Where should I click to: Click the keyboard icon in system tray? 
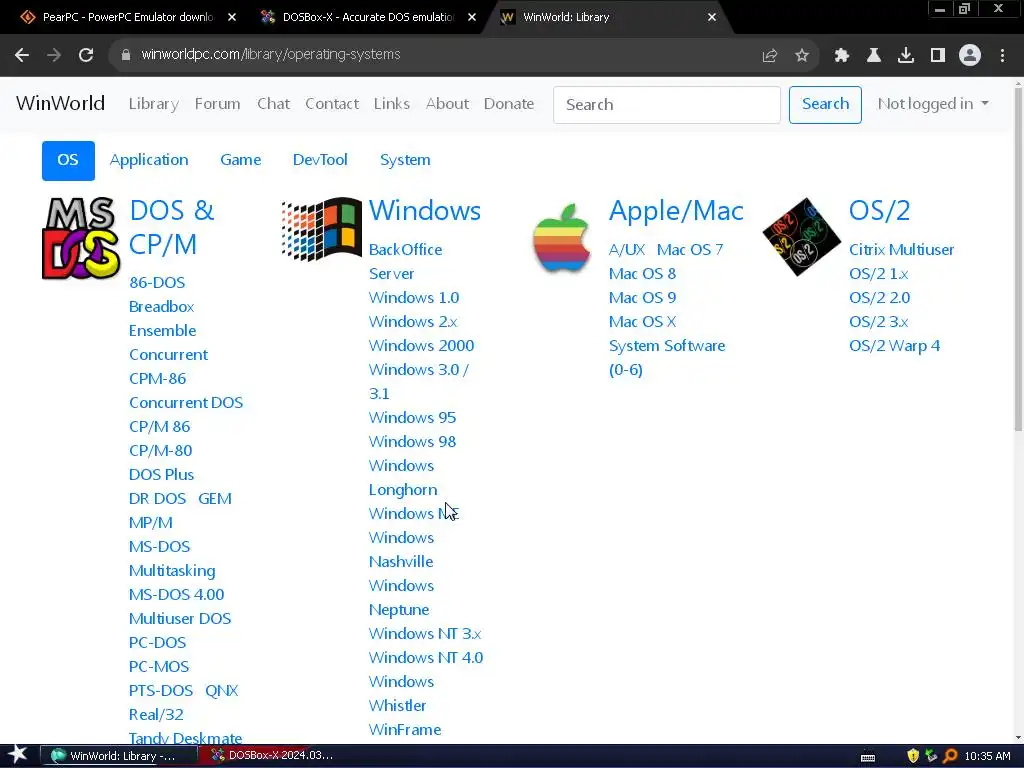pos(868,757)
